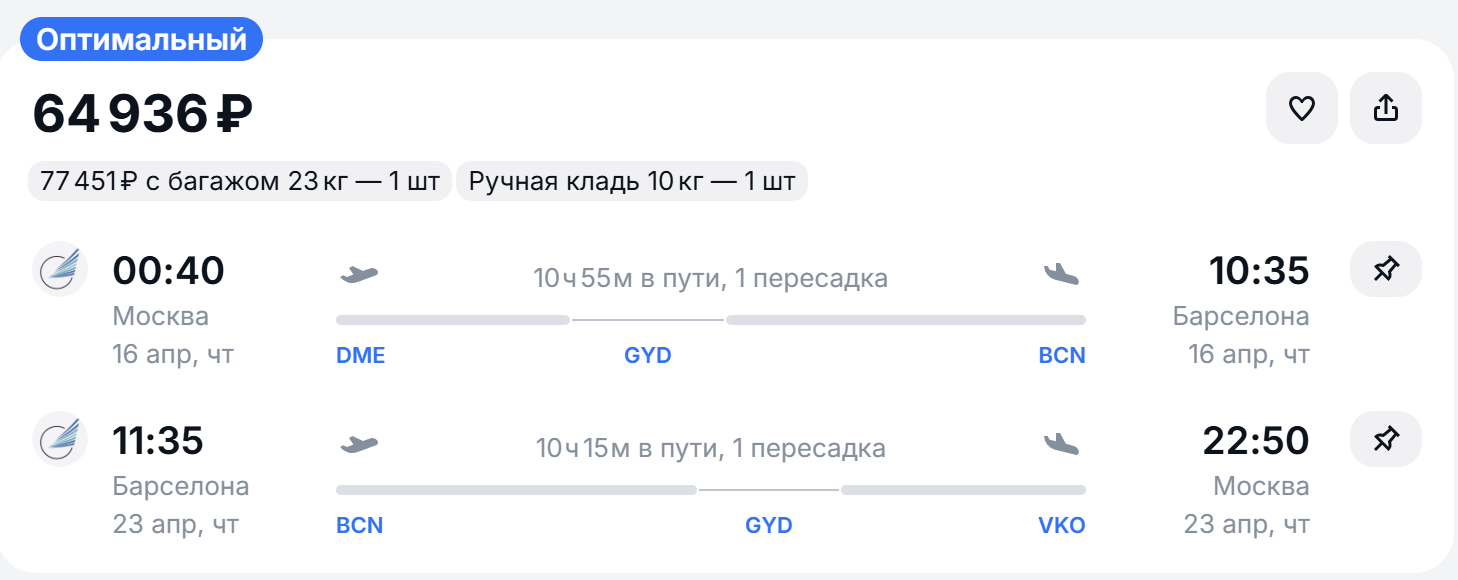Click the landing plane icon on outbound flight
This screenshot has height=580, width=1458.
[x=1061, y=273]
